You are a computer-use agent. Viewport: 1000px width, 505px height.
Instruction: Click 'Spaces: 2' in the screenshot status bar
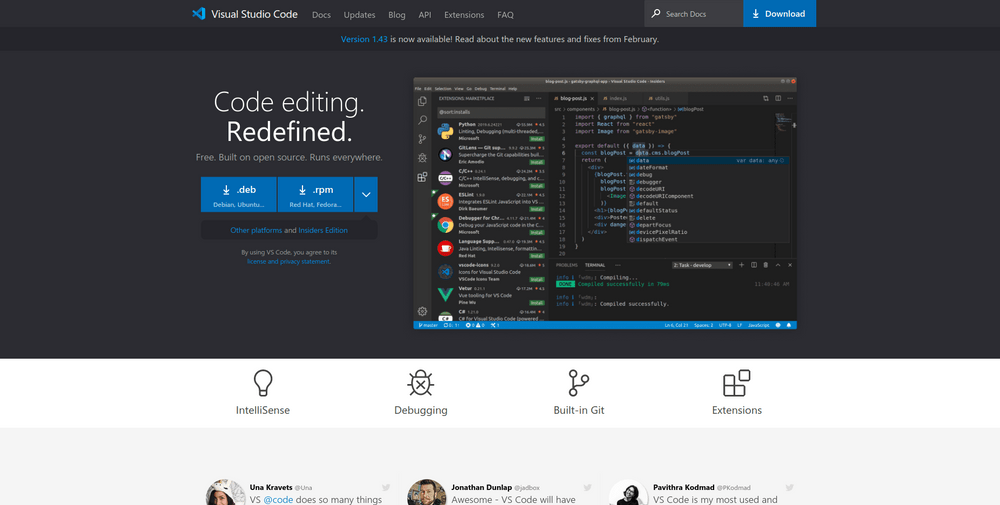point(703,325)
